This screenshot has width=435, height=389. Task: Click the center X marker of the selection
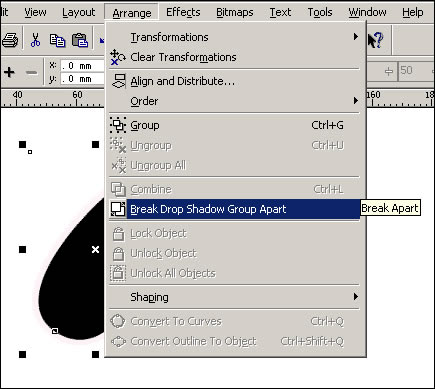95,249
